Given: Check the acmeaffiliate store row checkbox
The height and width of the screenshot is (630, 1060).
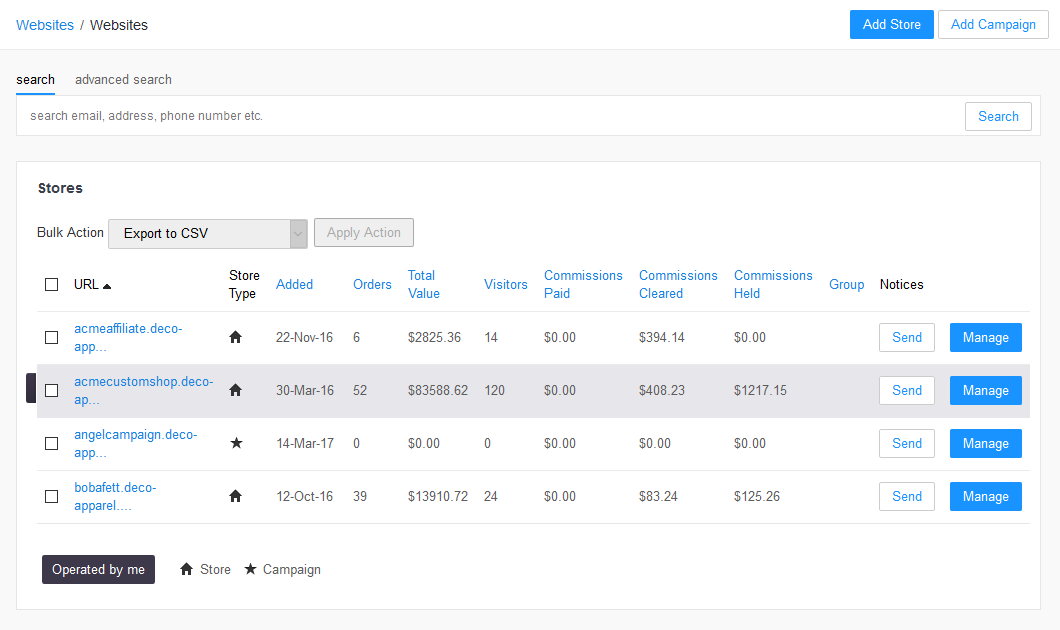Looking at the screenshot, I should [x=51, y=337].
